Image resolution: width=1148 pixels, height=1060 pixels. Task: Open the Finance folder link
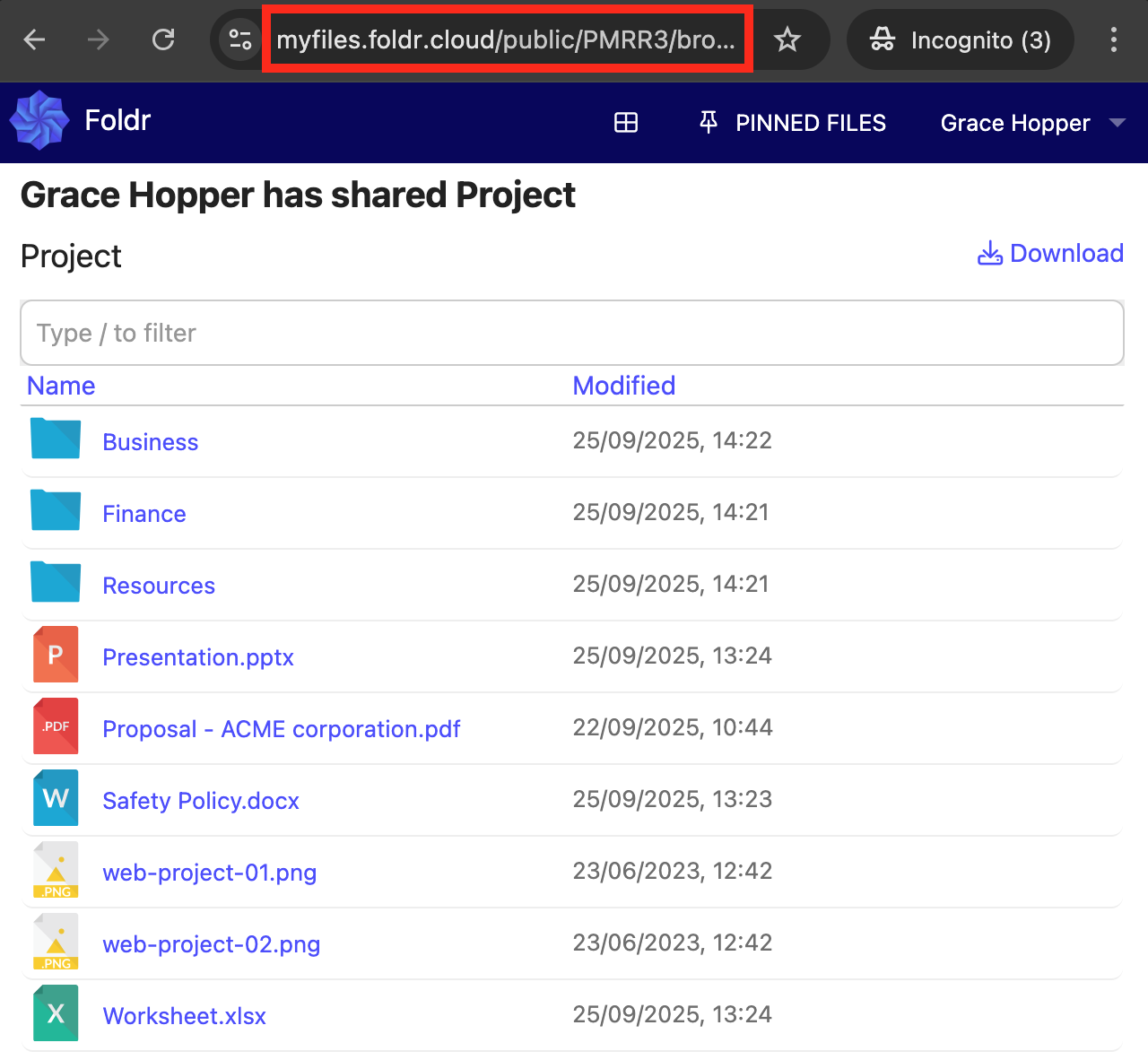[144, 514]
